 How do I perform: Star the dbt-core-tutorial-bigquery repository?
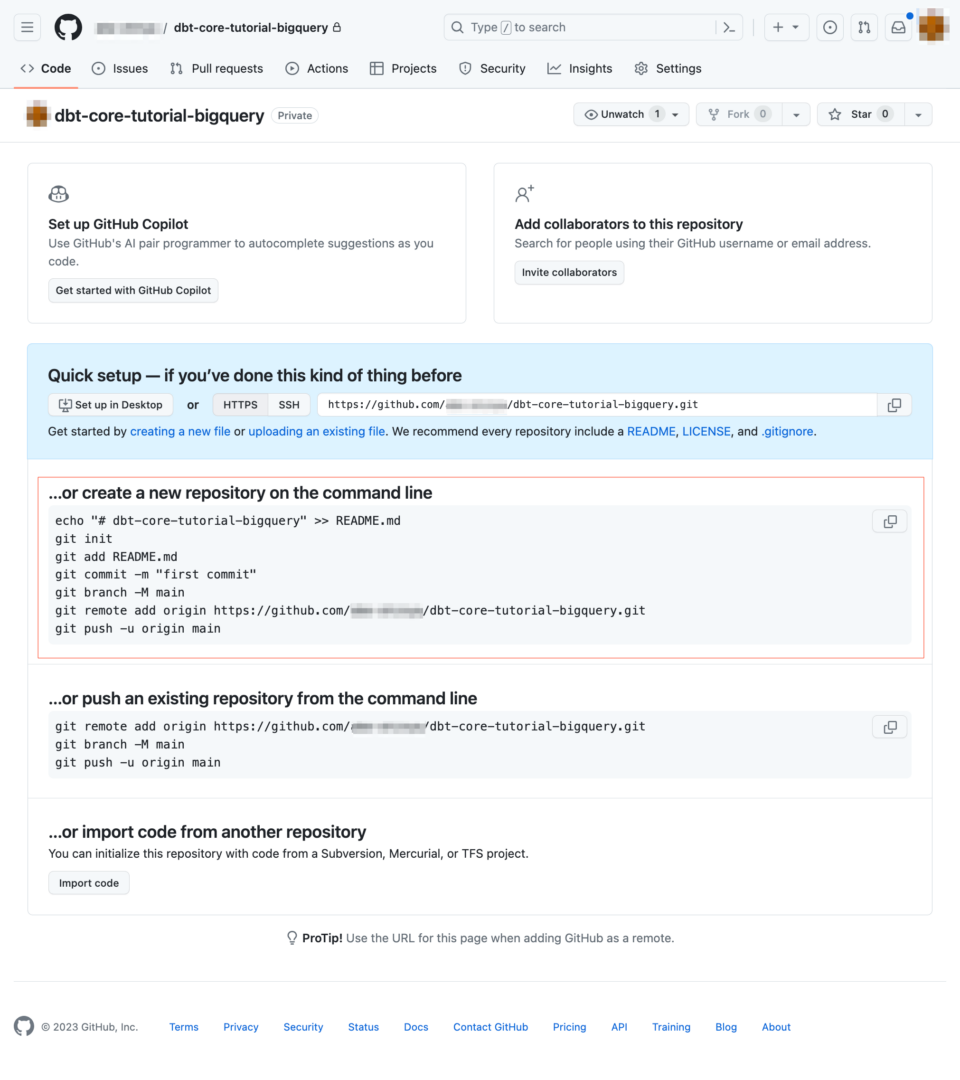tap(862, 114)
